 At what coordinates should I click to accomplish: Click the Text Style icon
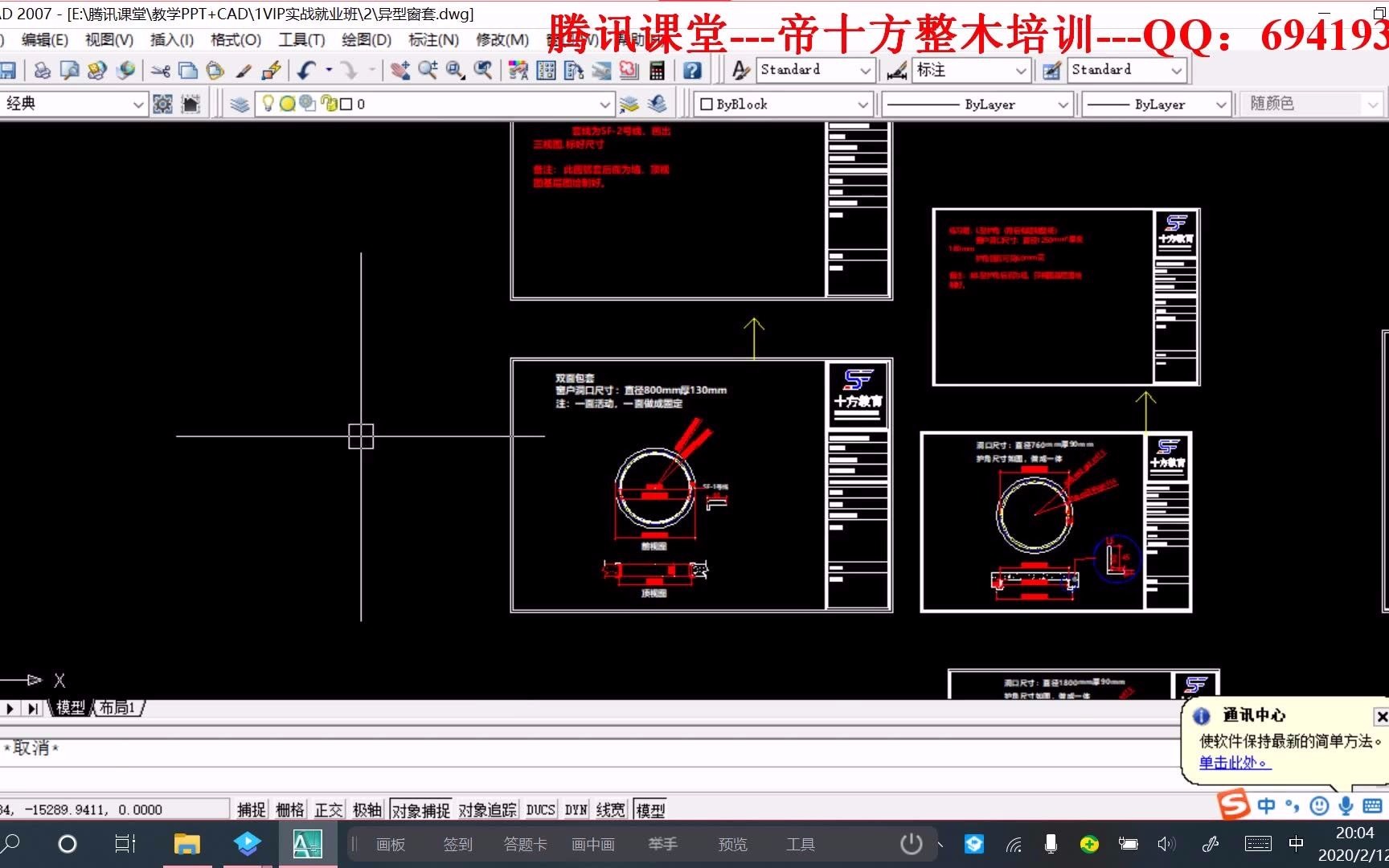tap(740, 71)
